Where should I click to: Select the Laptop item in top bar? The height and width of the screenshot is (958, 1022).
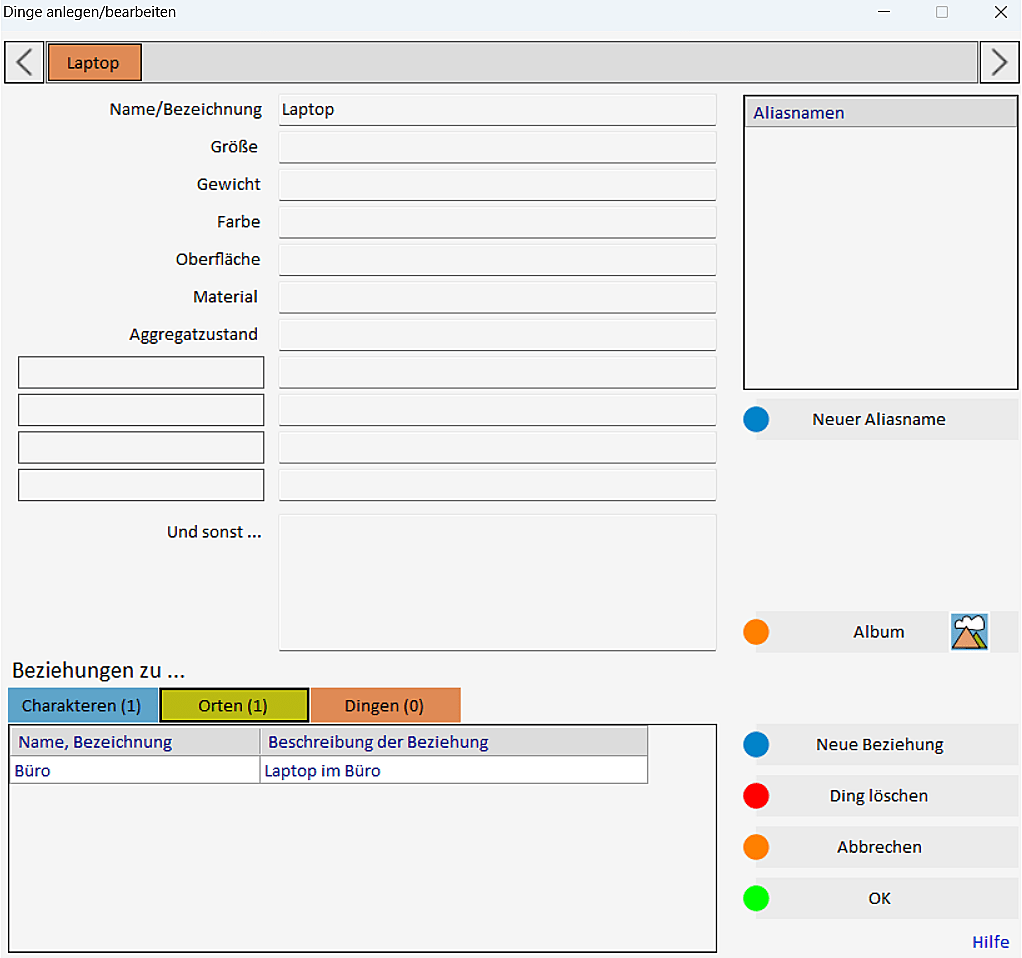pyautogui.click(x=94, y=62)
